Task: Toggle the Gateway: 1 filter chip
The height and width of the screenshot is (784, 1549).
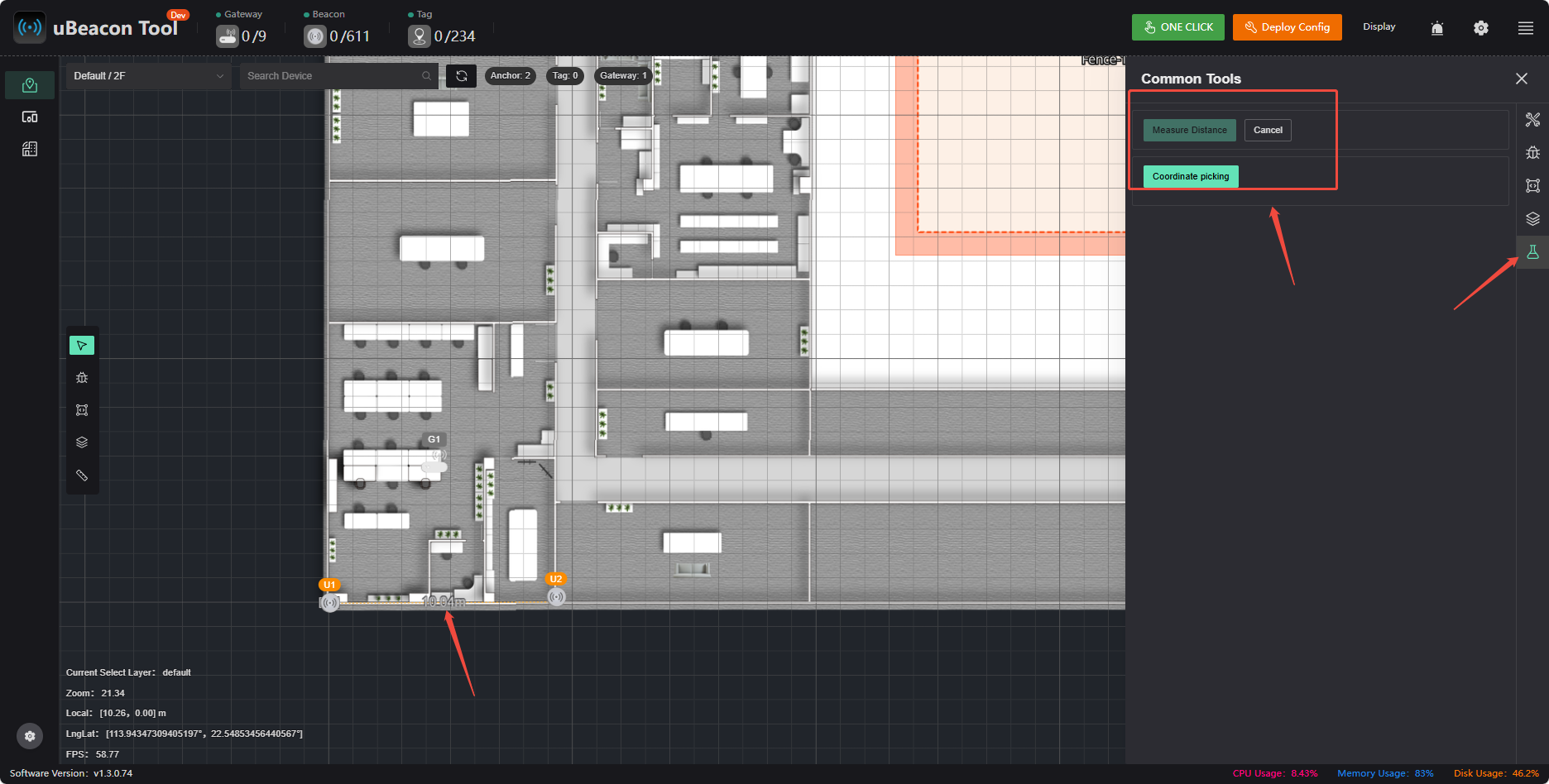Action: click(624, 76)
